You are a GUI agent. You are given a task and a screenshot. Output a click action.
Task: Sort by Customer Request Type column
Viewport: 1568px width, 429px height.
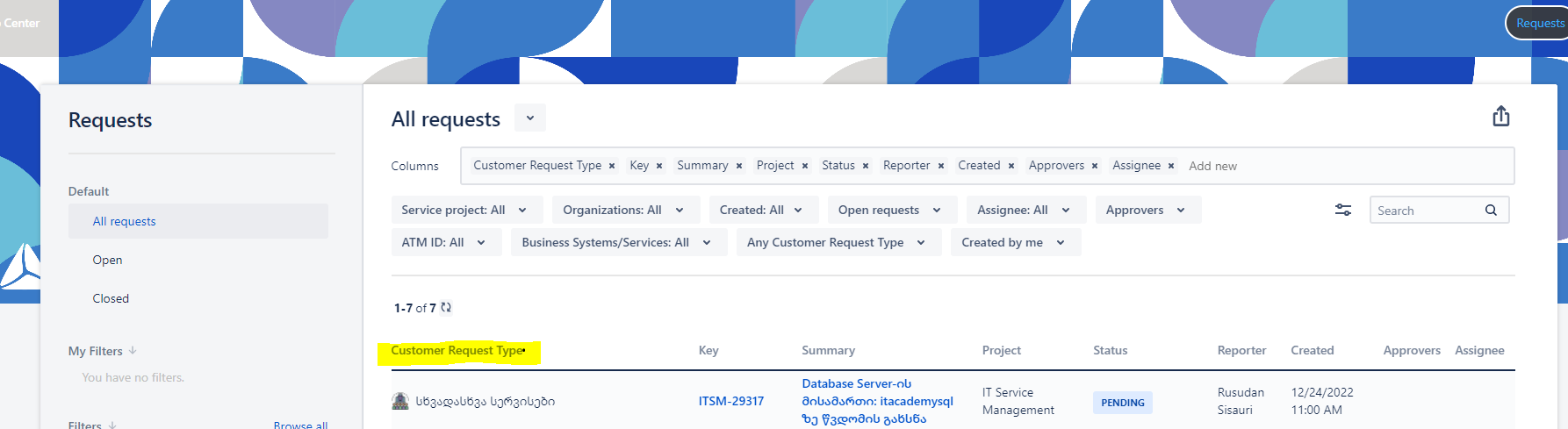(458, 350)
